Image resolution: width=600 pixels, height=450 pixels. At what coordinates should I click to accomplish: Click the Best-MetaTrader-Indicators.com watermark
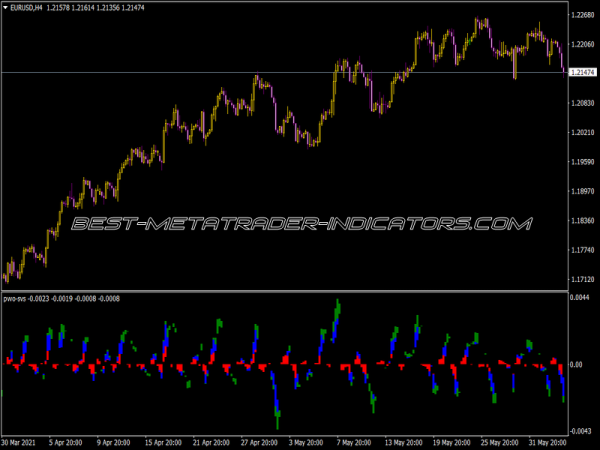pos(299,224)
